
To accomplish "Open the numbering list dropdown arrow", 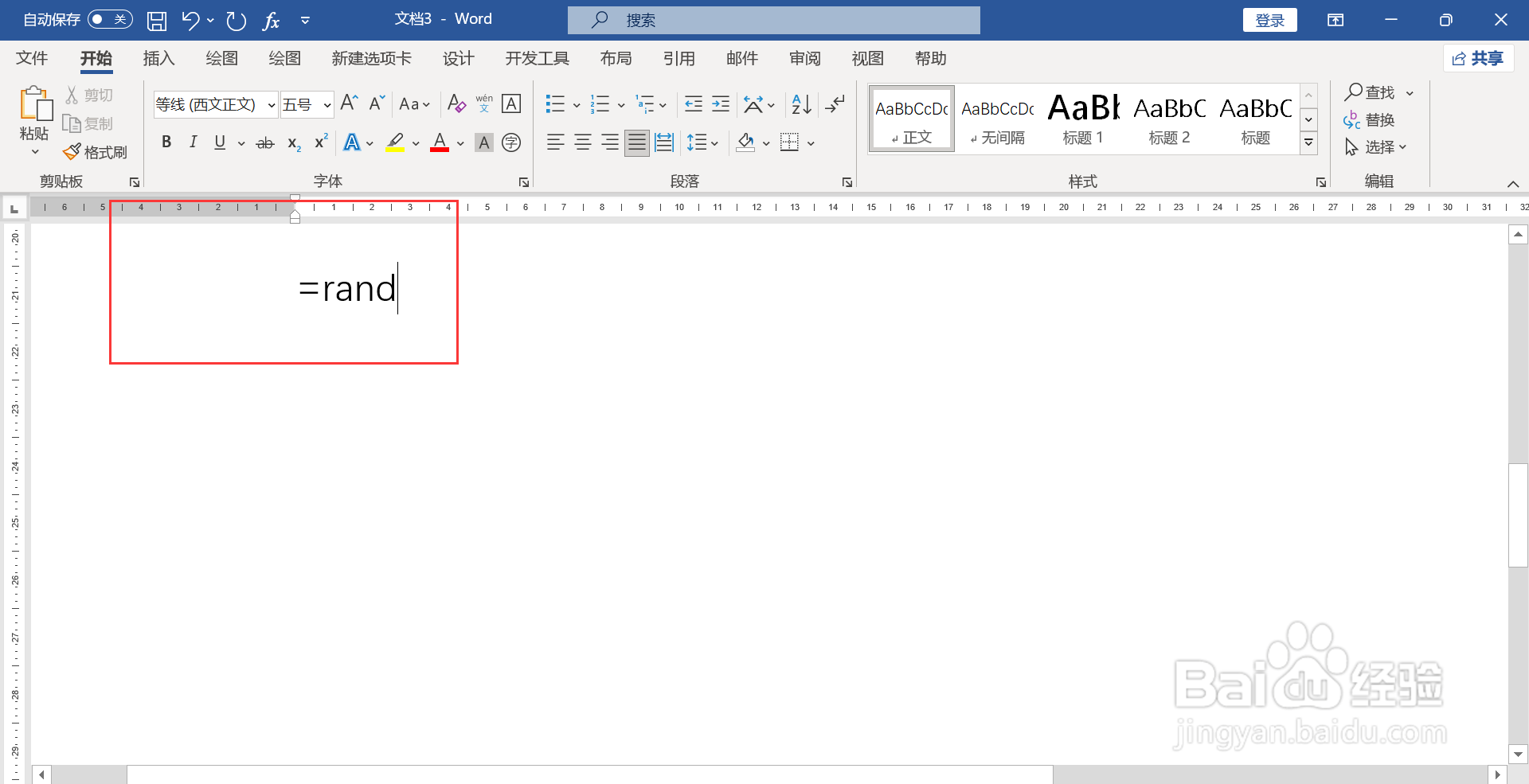I will pos(621,104).
